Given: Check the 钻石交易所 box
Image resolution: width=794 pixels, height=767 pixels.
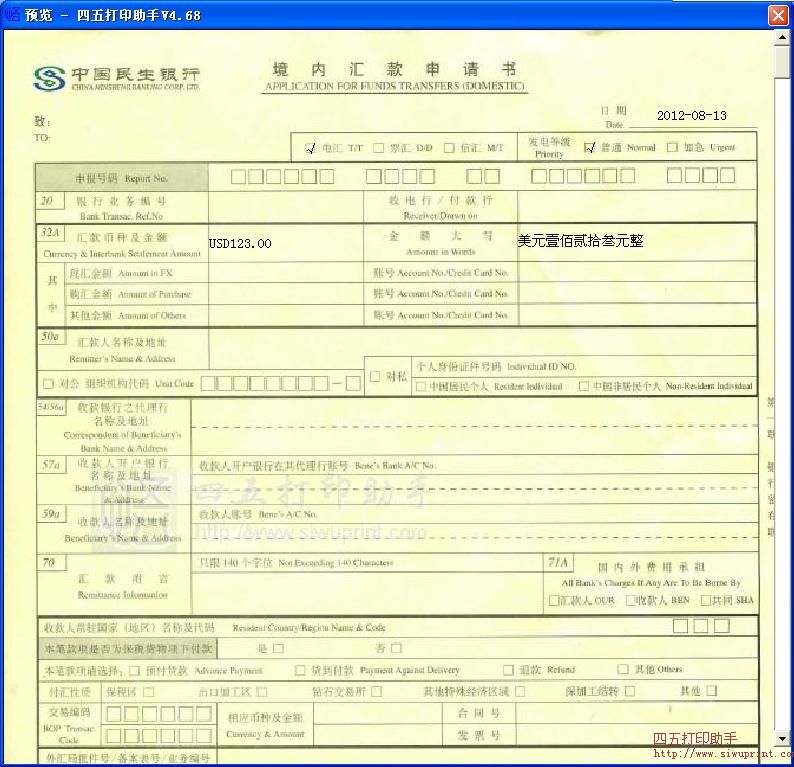Looking at the screenshot, I should (376, 691).
